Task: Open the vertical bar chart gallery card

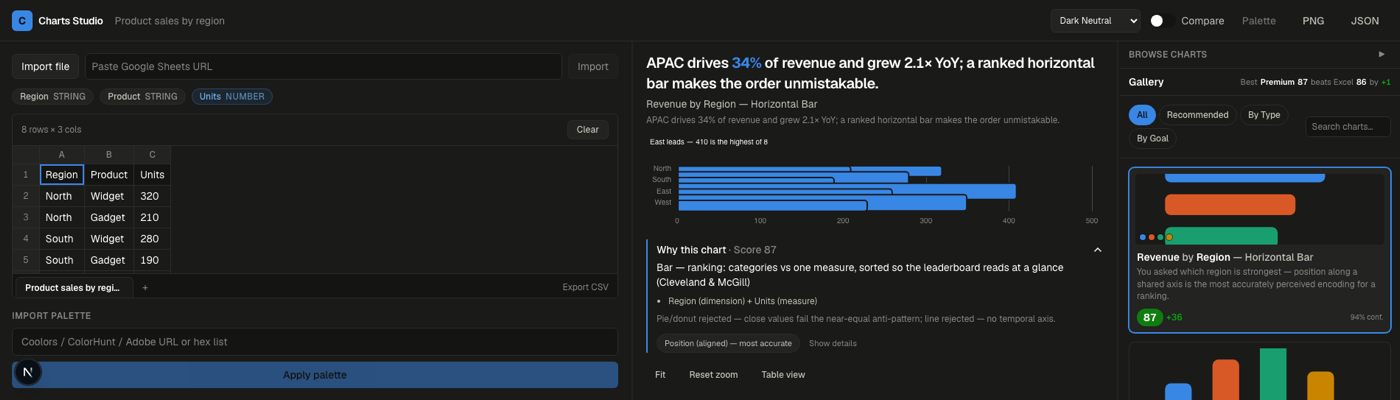Action: pos(1259,372)
